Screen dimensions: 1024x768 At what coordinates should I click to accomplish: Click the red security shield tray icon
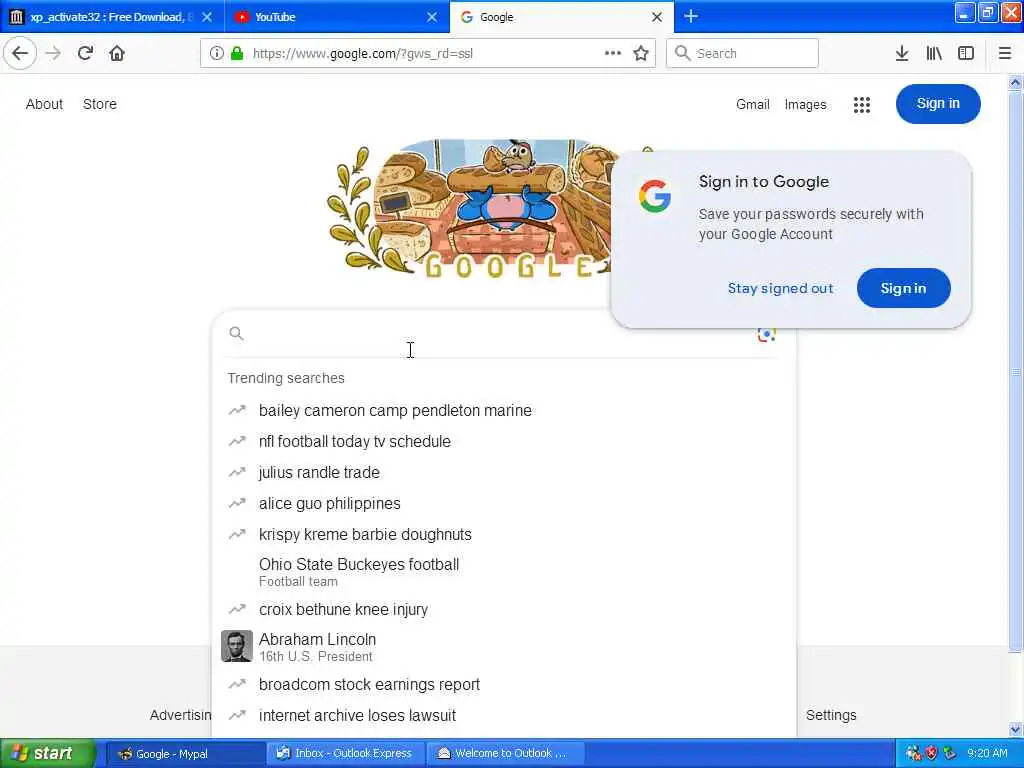pos(931,754)
